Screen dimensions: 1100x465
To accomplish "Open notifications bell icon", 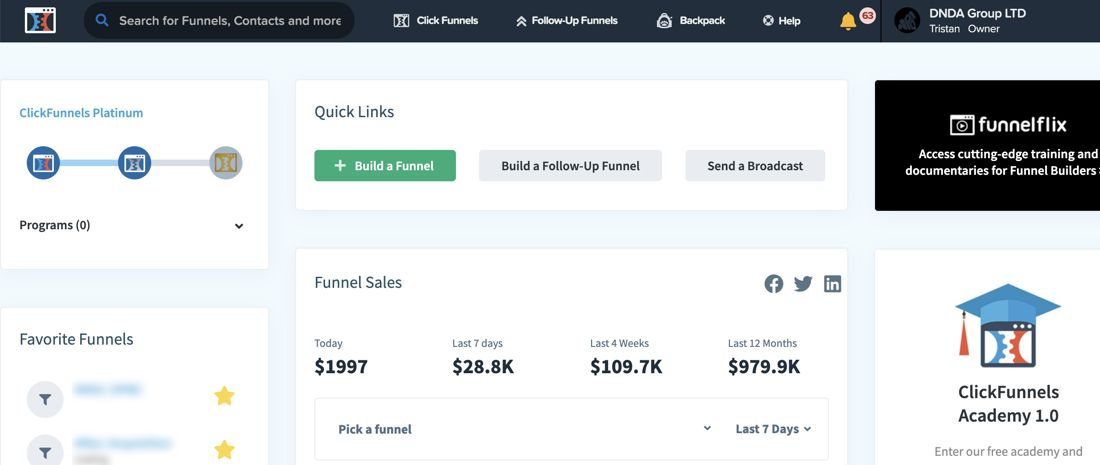I will (847, 21).
